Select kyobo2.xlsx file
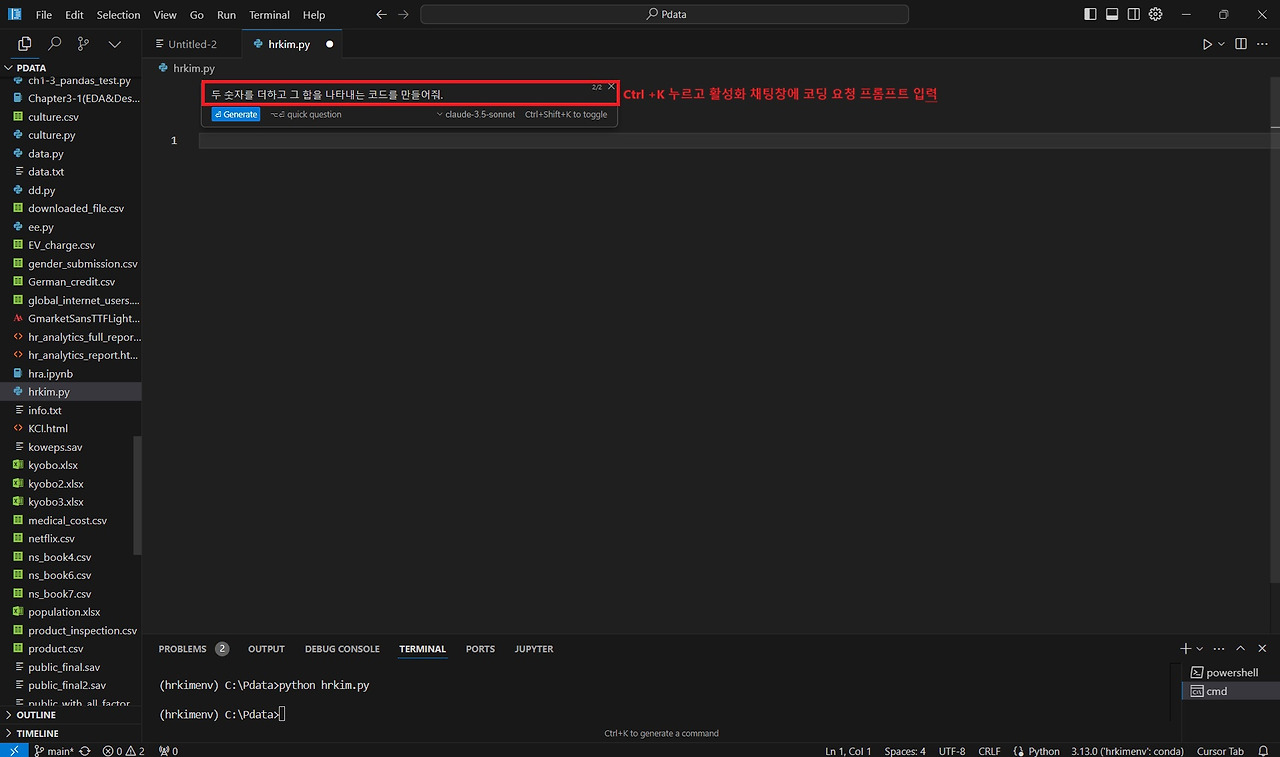Screen dimensions: 1280x757 [x=56, y=483]
